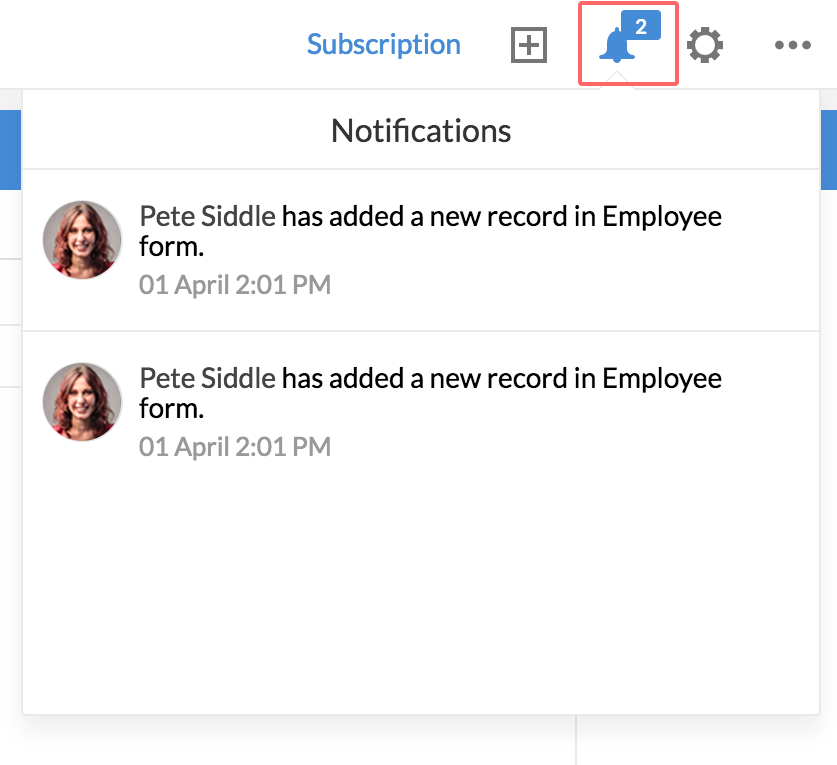Click the second notification's 01 April timestamp
Screen dimensions: 837x765
pos(235,447)
